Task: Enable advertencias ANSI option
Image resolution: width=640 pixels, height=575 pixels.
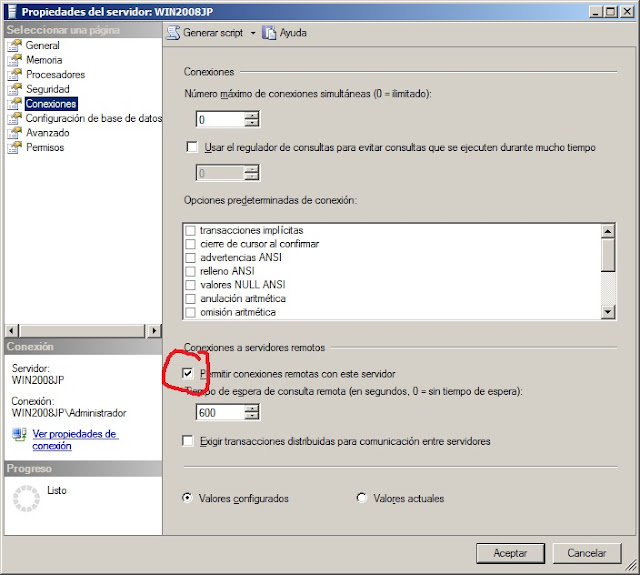Action: pos(191,258)
